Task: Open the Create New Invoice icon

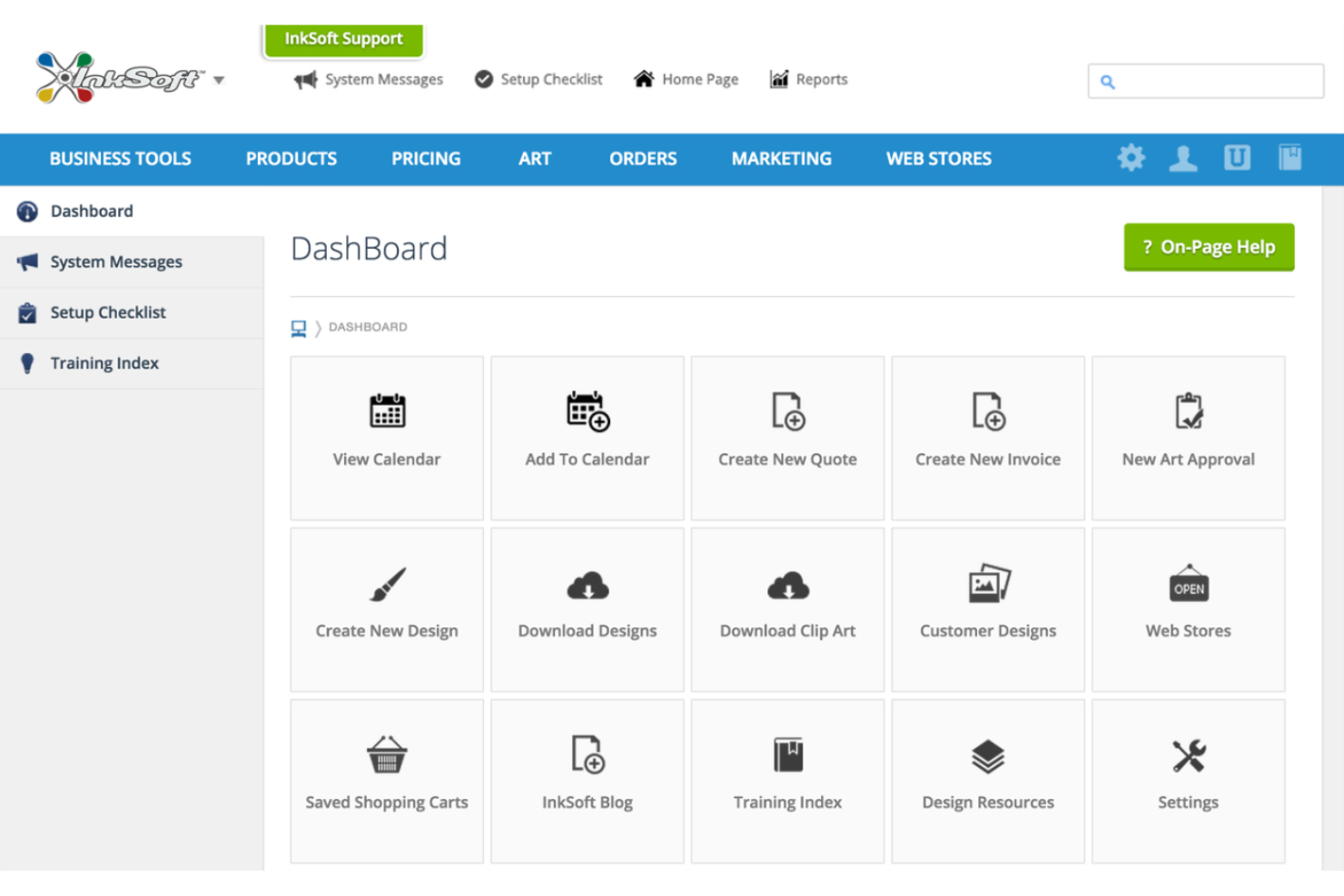Action: 988,411
